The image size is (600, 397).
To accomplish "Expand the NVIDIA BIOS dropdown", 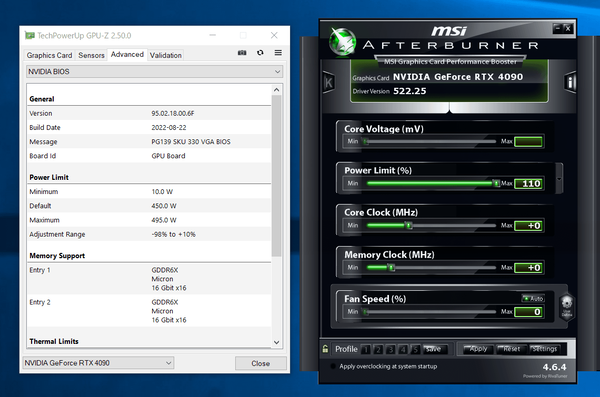I will (155, 72).
